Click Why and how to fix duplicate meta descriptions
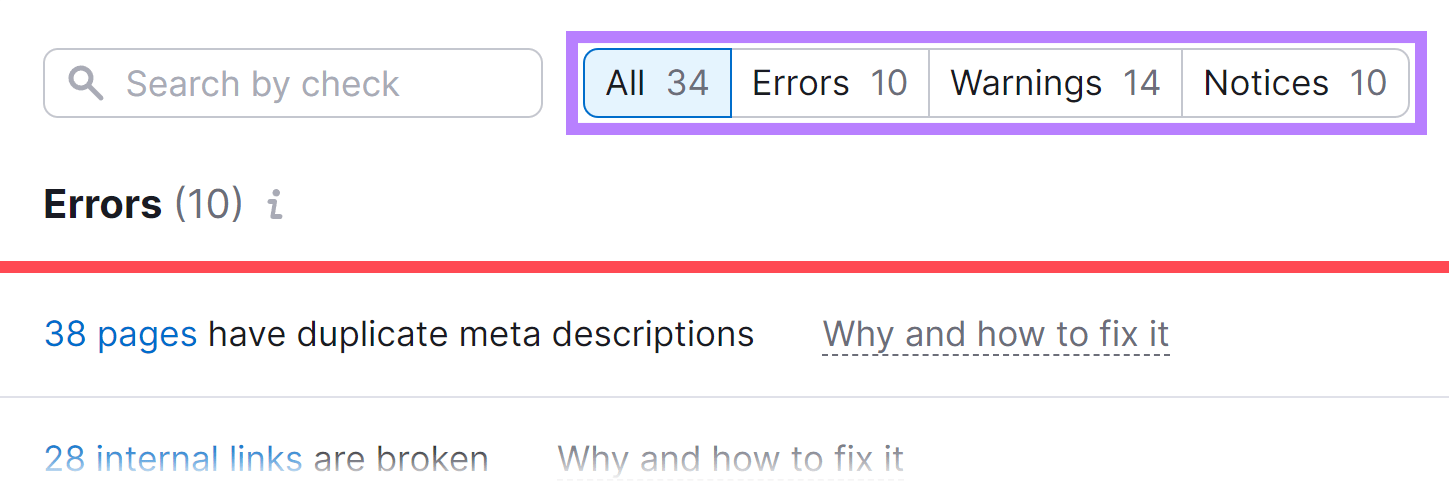1449x492 pixels. point(995,334)
